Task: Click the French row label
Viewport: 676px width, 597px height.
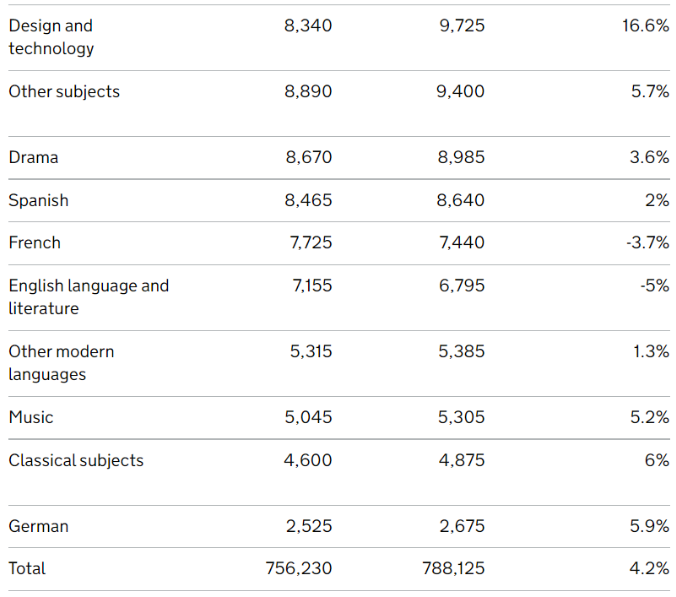Action: pos(35,243)
